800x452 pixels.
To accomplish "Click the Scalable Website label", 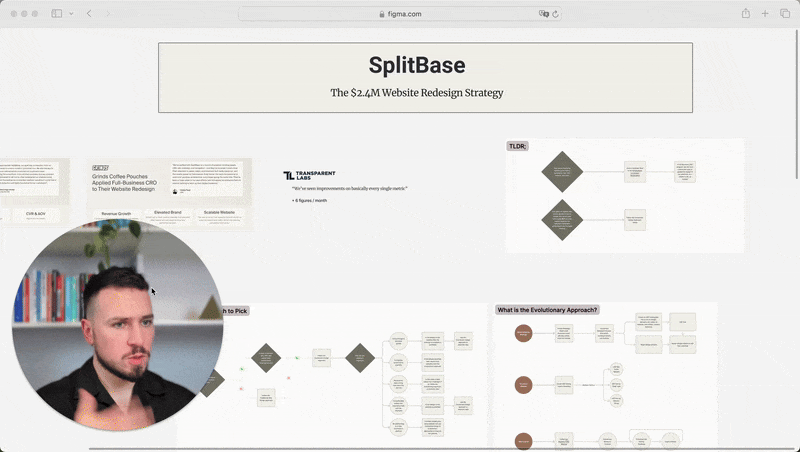I will 219,212.
